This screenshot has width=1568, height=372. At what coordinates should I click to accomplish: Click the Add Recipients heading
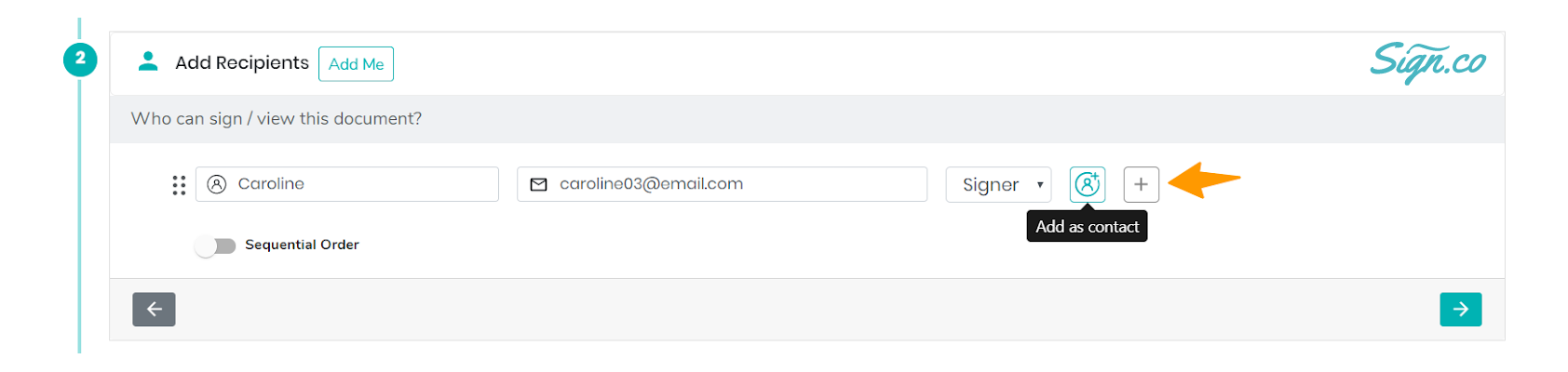click(x=242, y=62)
